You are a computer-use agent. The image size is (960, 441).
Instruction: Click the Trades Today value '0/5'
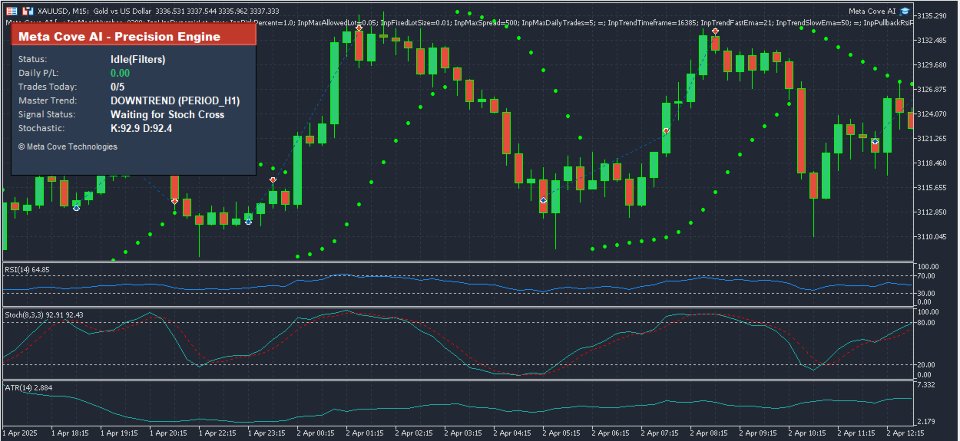tap(118, 87)
